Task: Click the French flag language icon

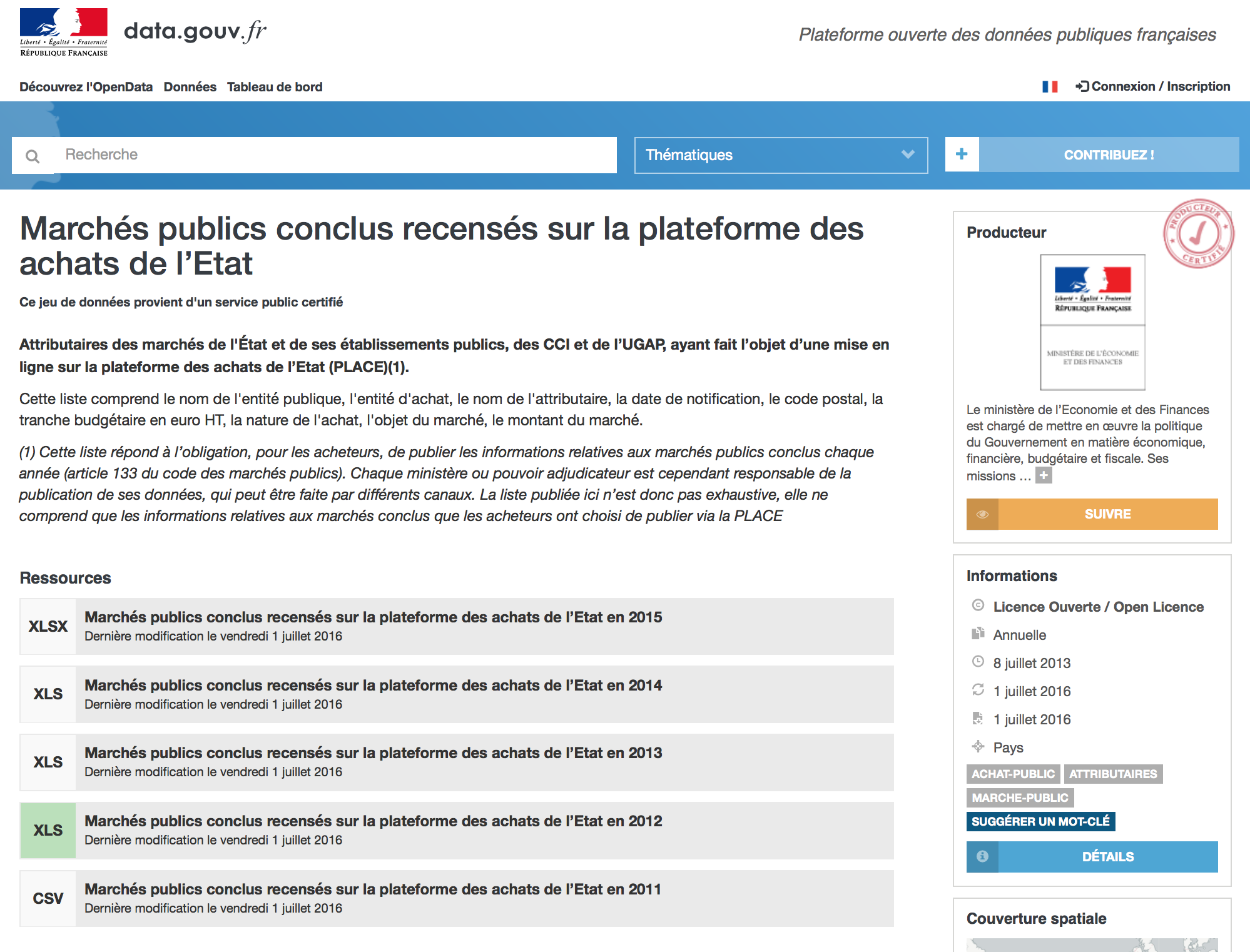Action: [x=1051, y=86]
